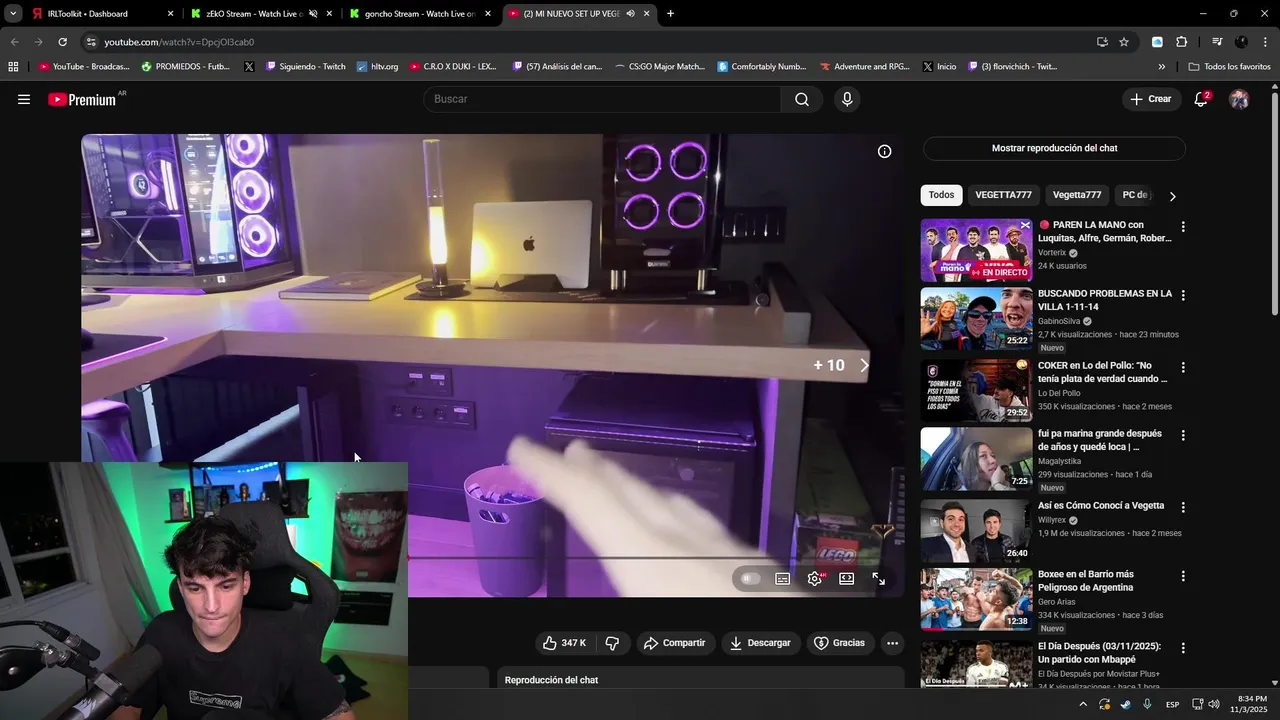Click the Compartir button
The image size is (1280, 720).
point(675,643)
